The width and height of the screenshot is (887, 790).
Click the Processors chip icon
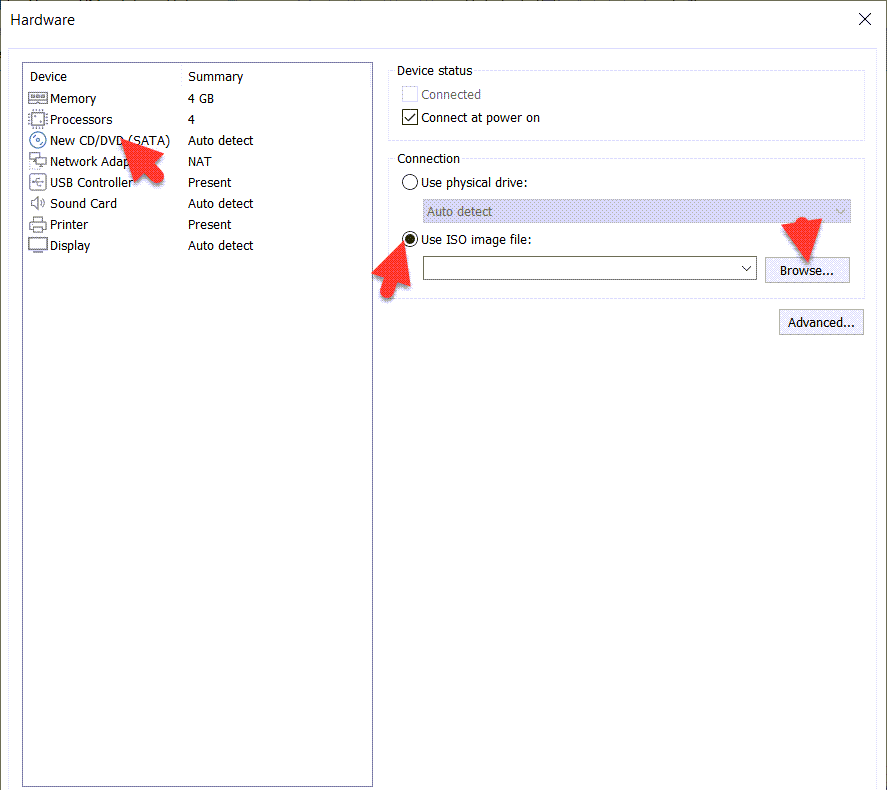[x=38, y=119]
